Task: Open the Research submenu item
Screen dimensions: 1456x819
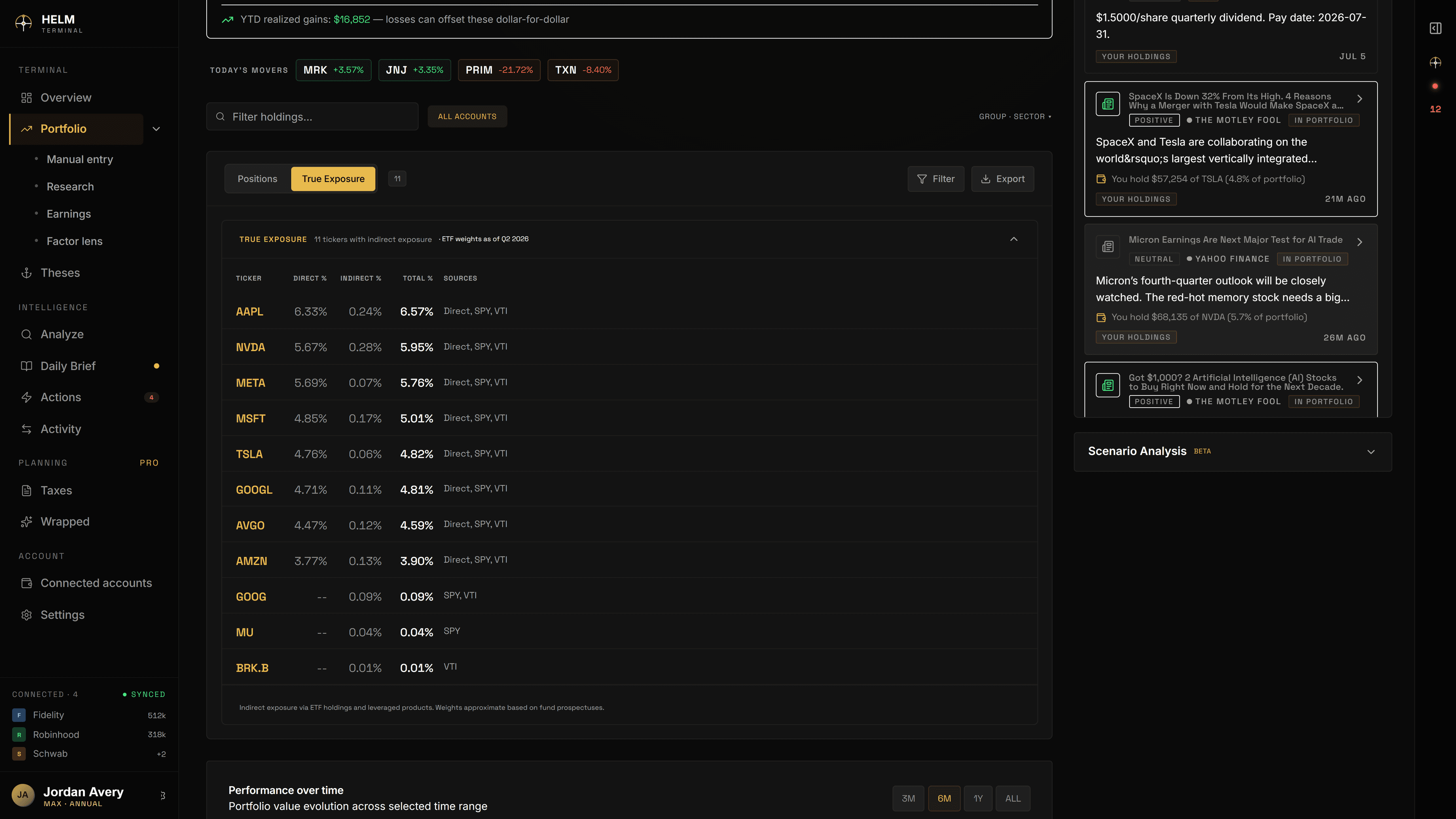Action: [x=70, y=186]
